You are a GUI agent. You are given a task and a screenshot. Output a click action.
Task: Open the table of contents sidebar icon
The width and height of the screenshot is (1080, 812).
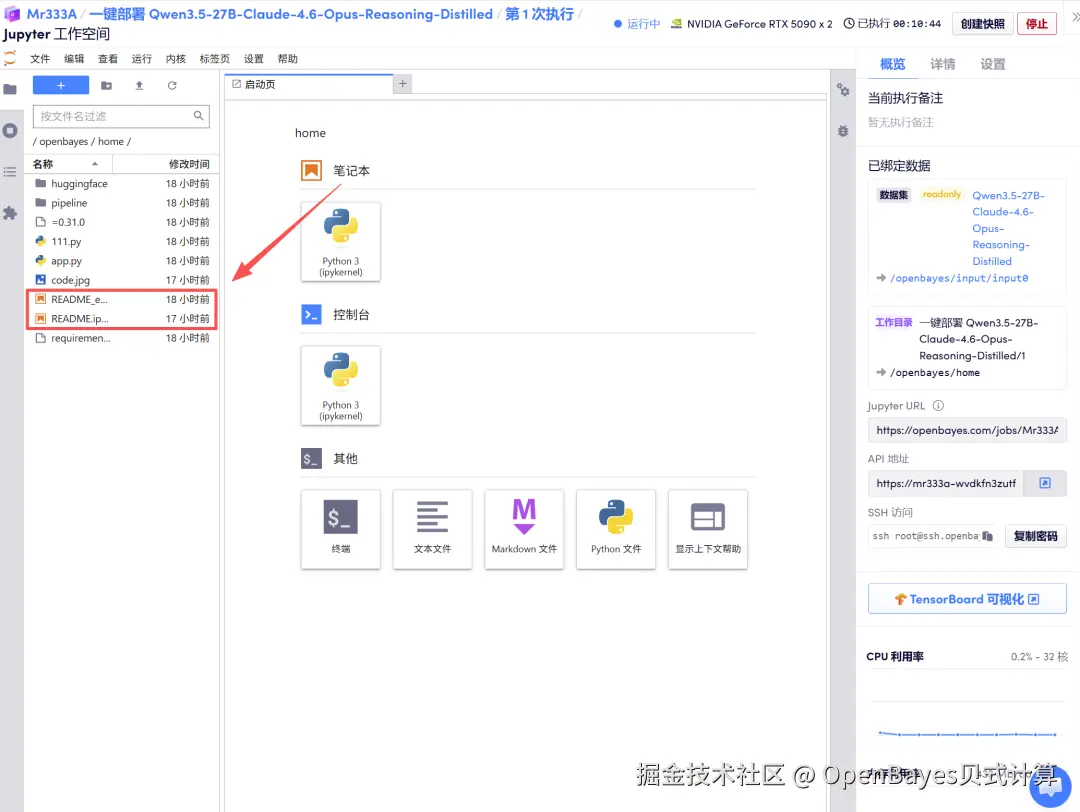click(x=10, y=171)
